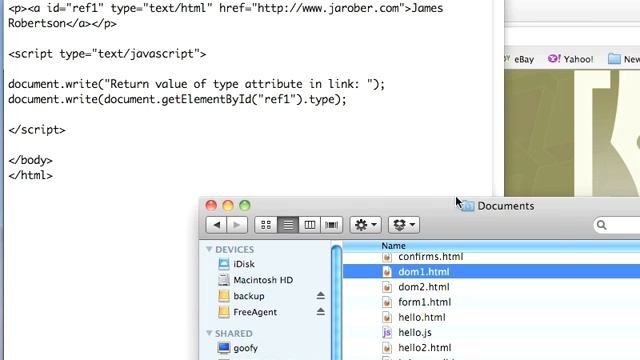This screenshot has width=640, height=360.
Task: Click the sidebar scrollbar in Finder
Action: (x=336, y=302)
